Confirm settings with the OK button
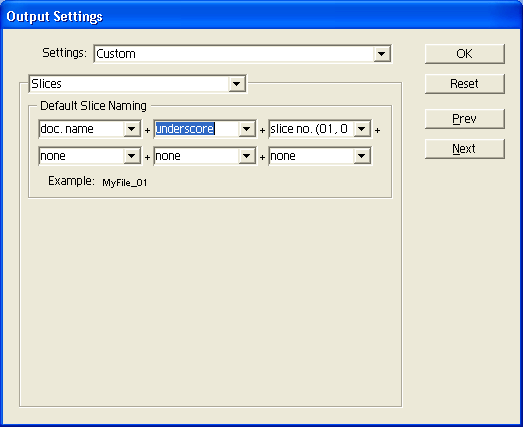 tap(465, 54)
